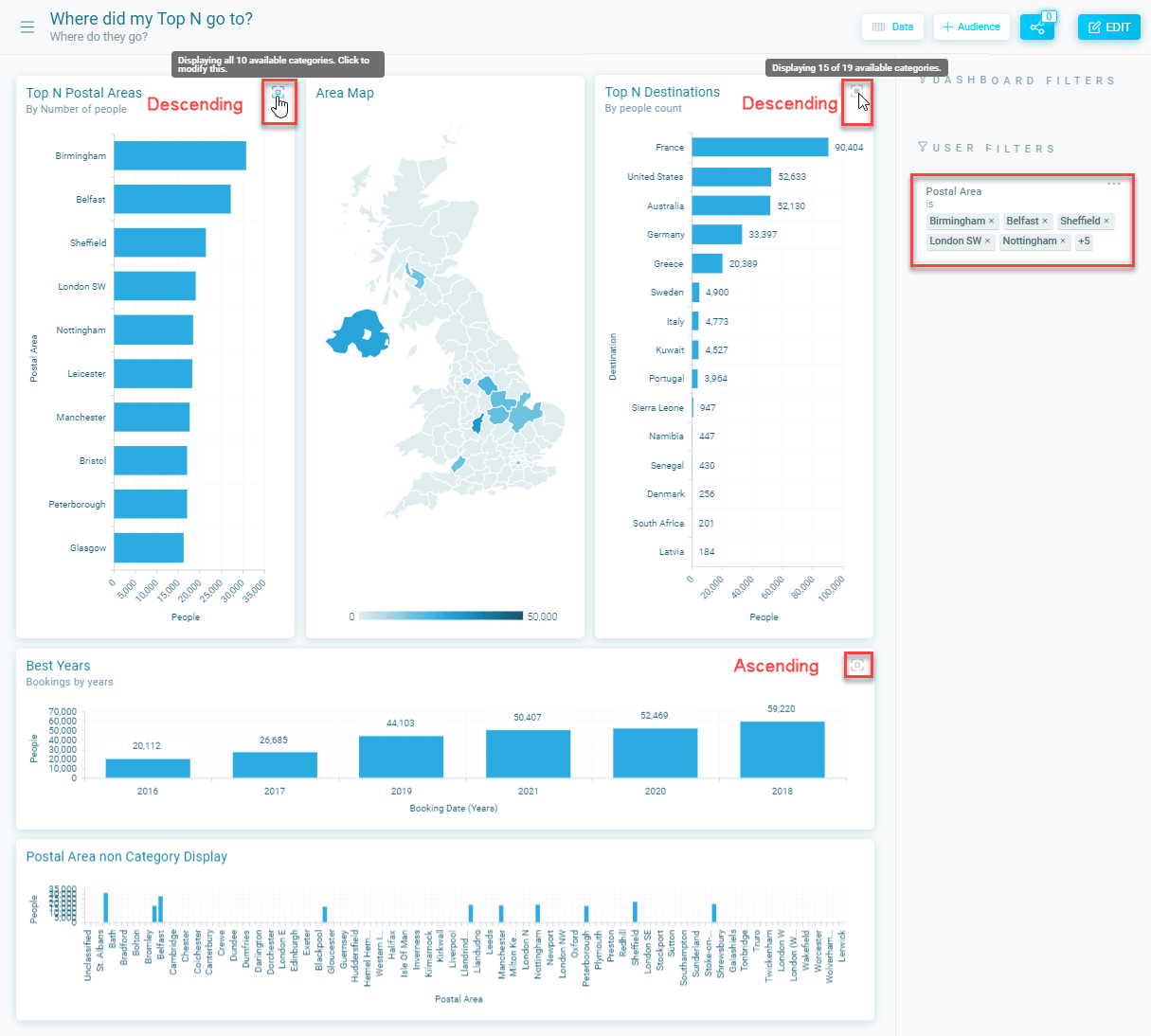This screenshot has width=1151, height=1036.
Task: Open the Data view button
Action: pyautogui.click(x=893, y=27)
